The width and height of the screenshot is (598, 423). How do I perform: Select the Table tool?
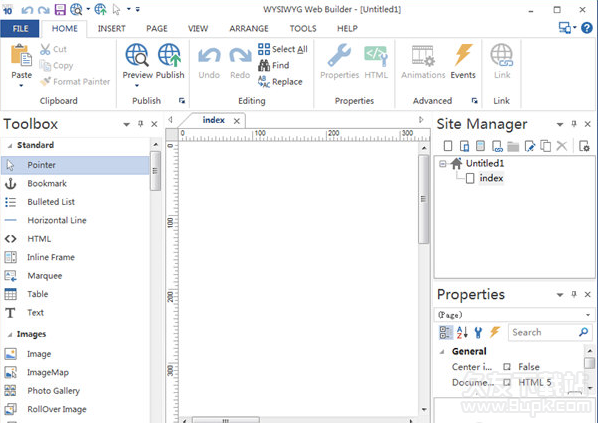tap(76, 294)
